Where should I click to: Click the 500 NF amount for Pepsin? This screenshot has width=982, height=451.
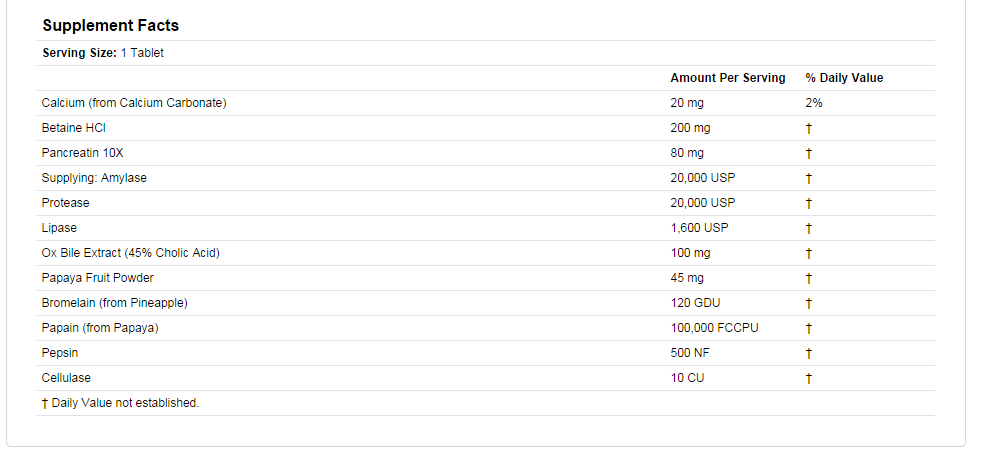(x=688, y=353)
